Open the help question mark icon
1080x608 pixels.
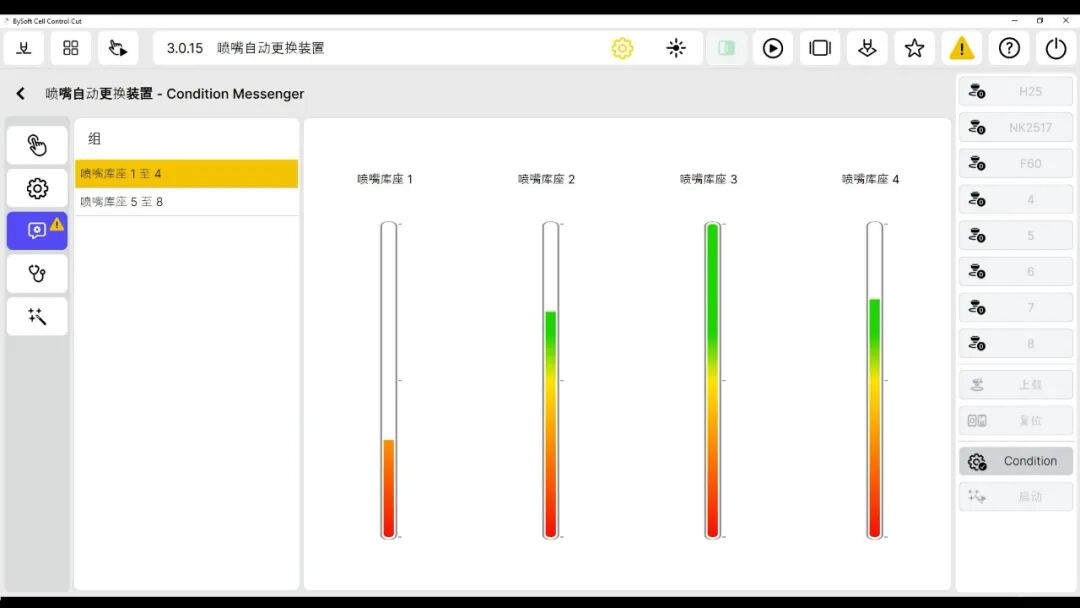pyautogui.click(x=1009, y=48)
